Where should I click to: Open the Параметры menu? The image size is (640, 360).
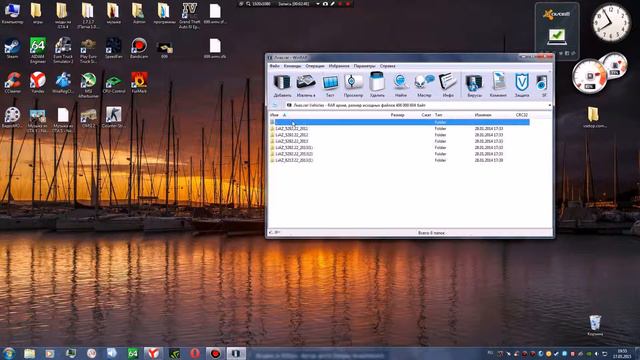pos(364,66)
